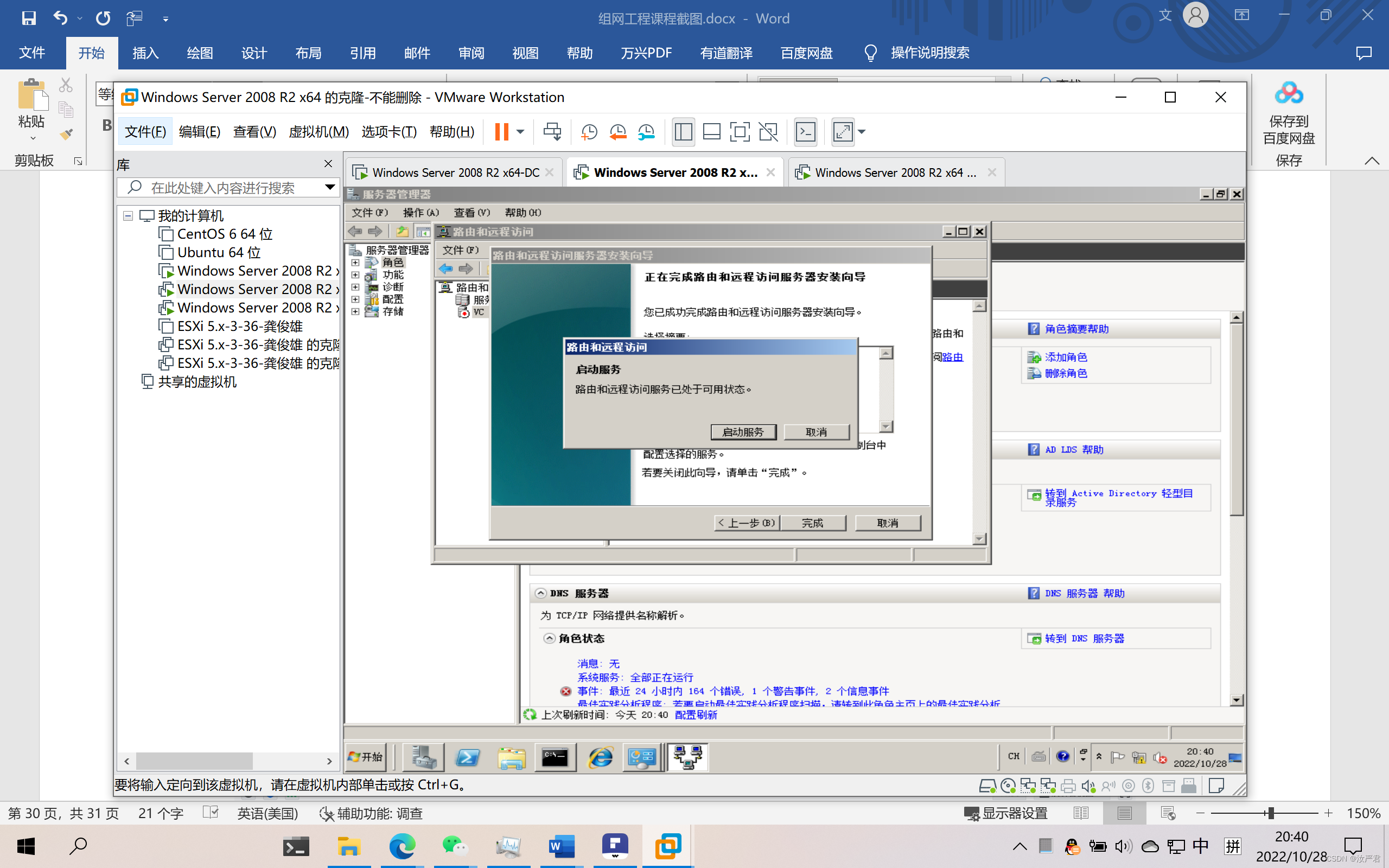This screenshot has width=1389, height=868.
Task: Open the 虚拟机(M) menu
Action: (x=318, y=132)
